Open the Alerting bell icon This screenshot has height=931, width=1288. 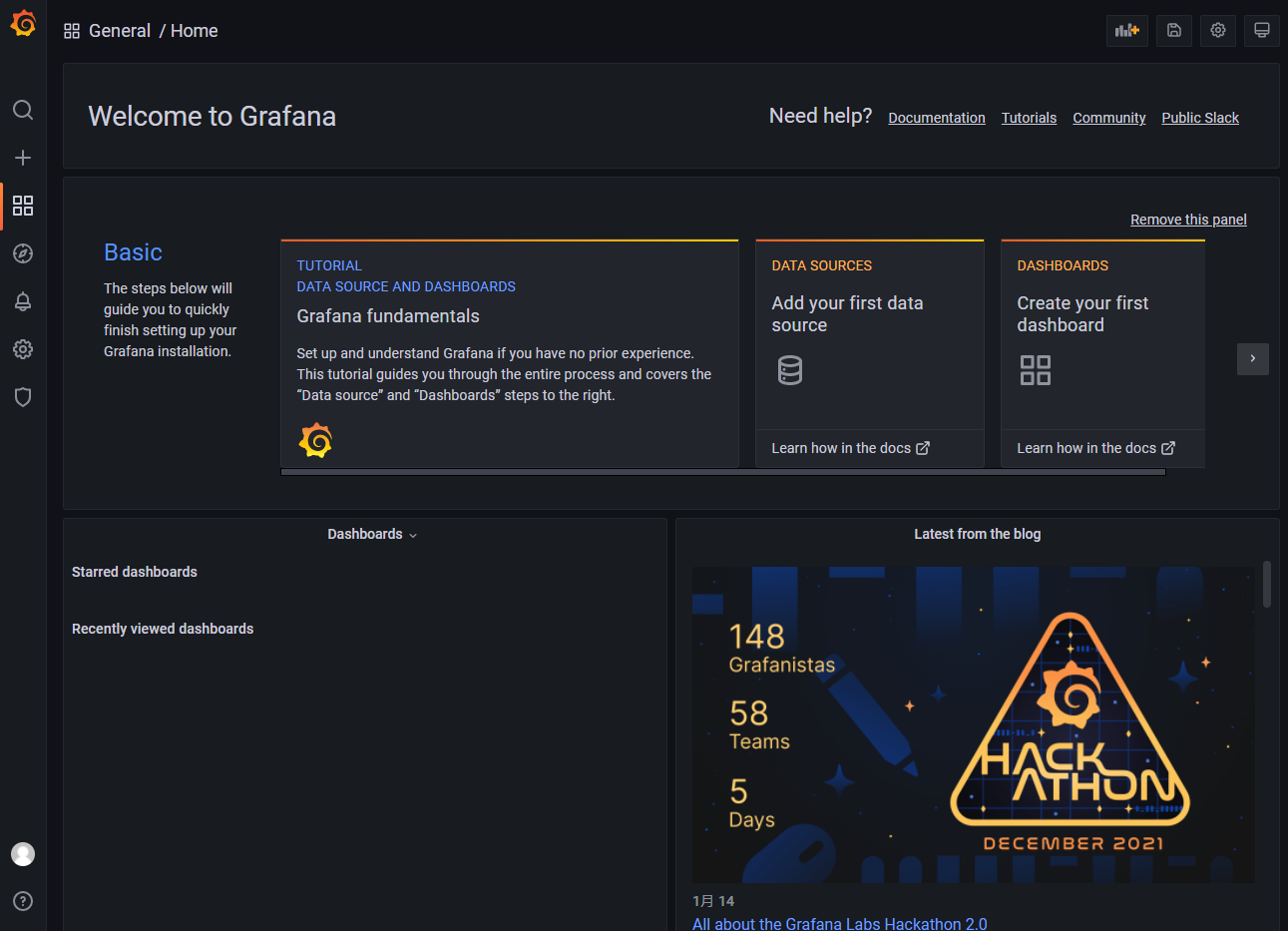[x=23, y=301]
